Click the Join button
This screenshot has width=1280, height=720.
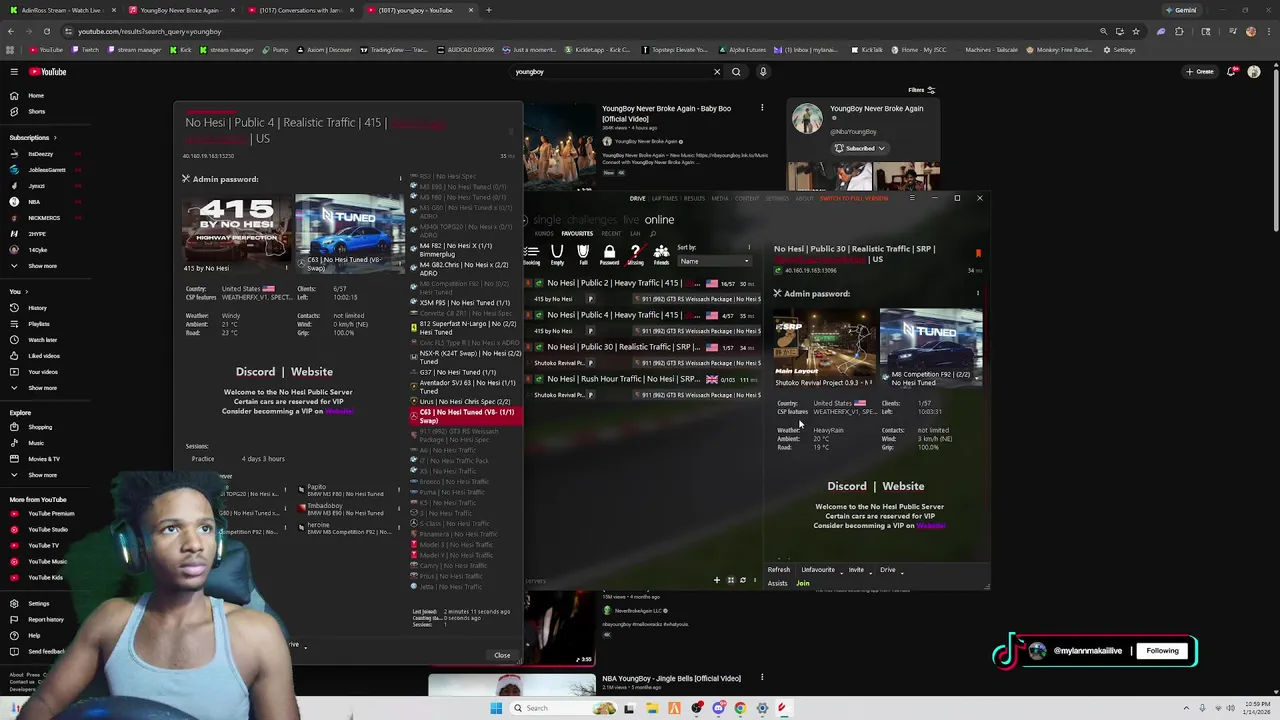(803, 583)
